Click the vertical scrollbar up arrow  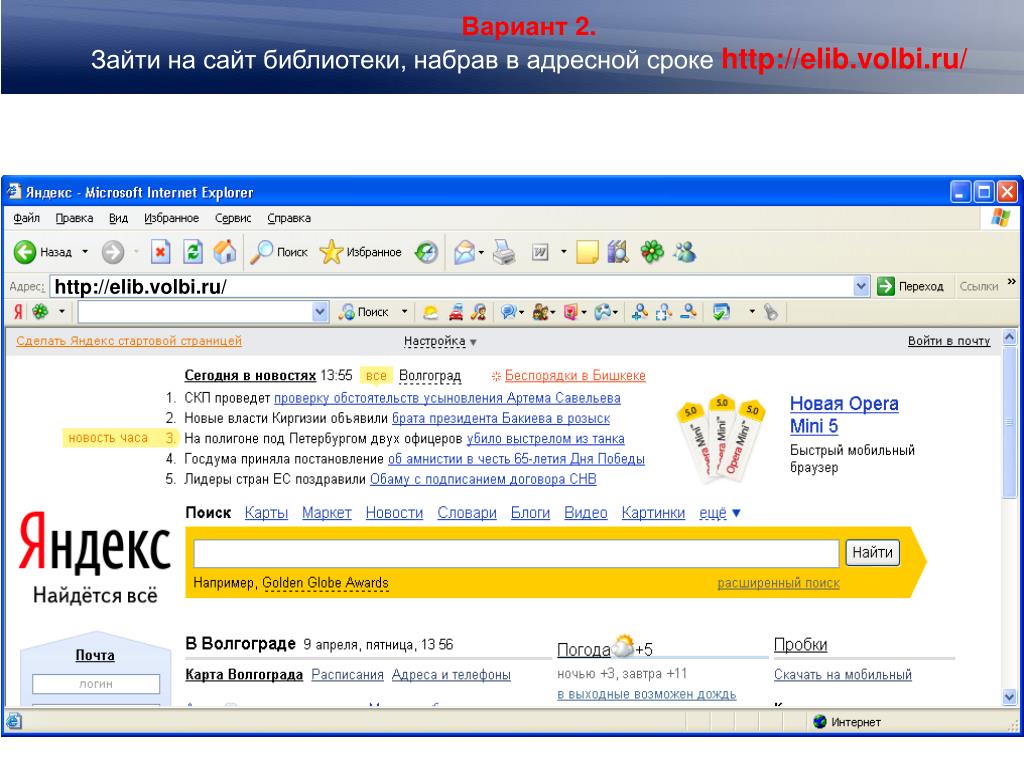point(1010,338)
